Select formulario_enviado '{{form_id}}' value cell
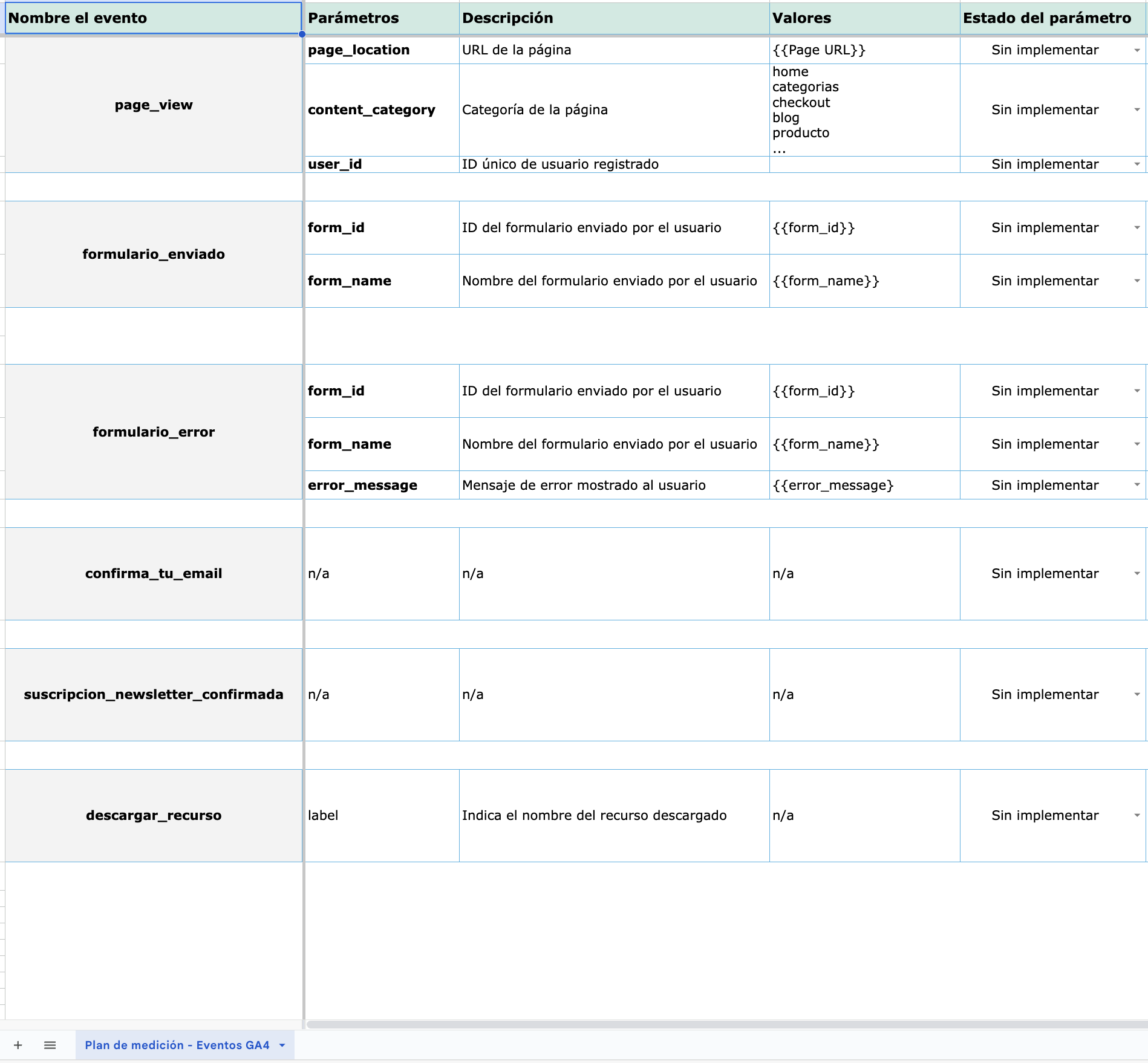The width and height of the screenshot is (1148, 1063). 865,228
